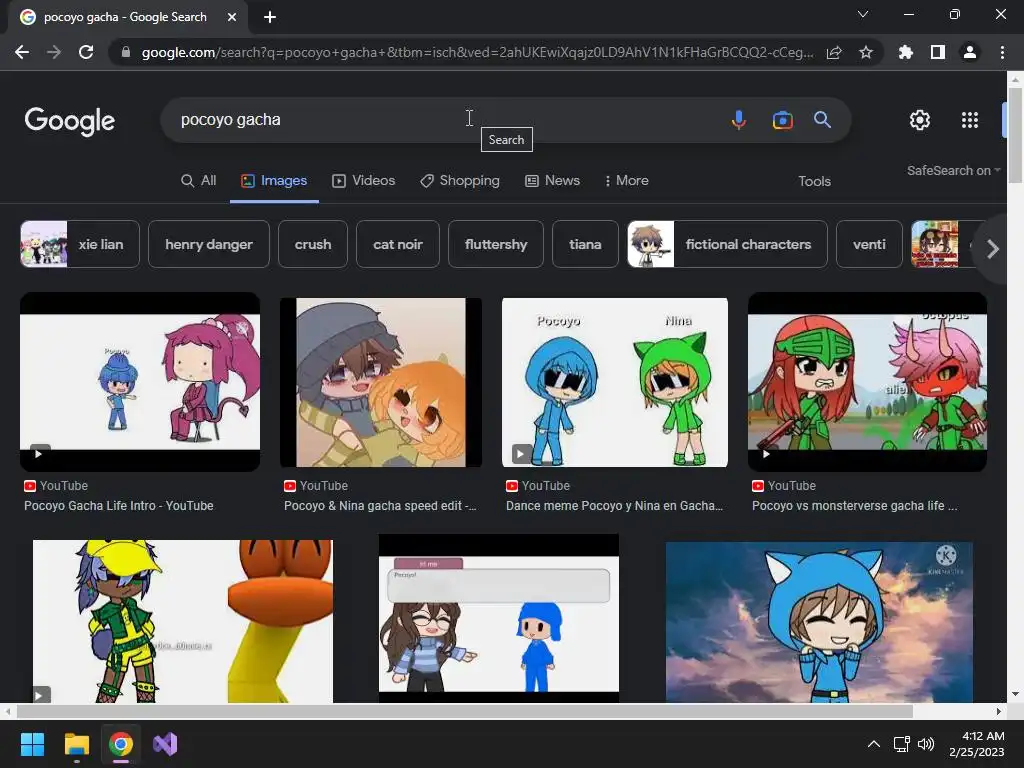Viewport: 1024px width, 768px height.
Task: Open the yellow-cap character with duck thumbnail
Action: (183, 621)
